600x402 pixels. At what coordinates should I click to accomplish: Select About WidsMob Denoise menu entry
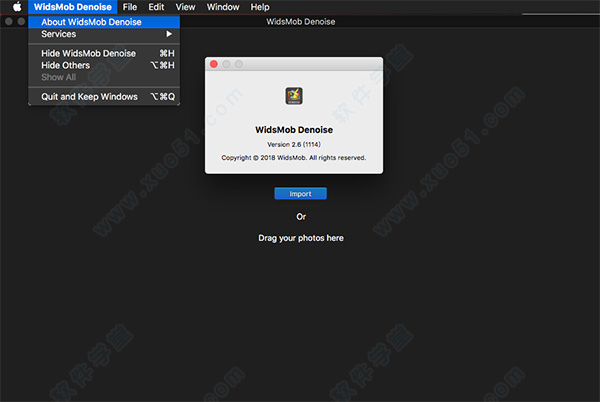(104, 22)
